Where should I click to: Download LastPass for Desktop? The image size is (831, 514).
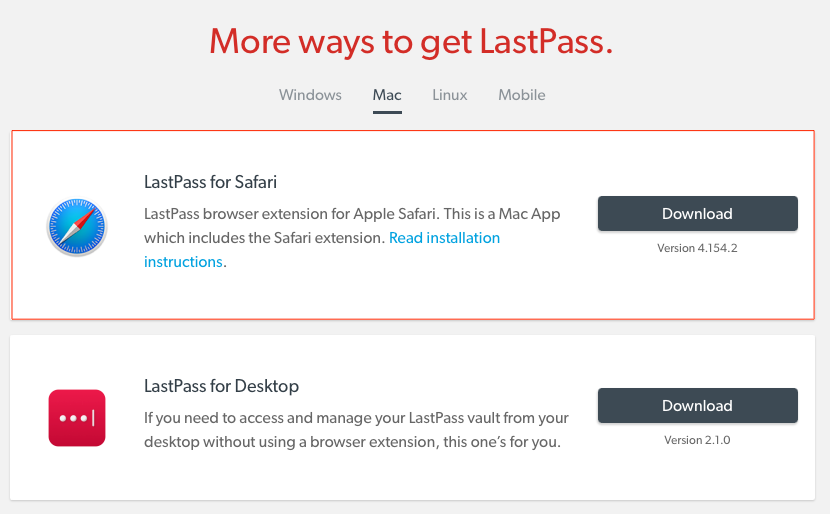(697, 405)
